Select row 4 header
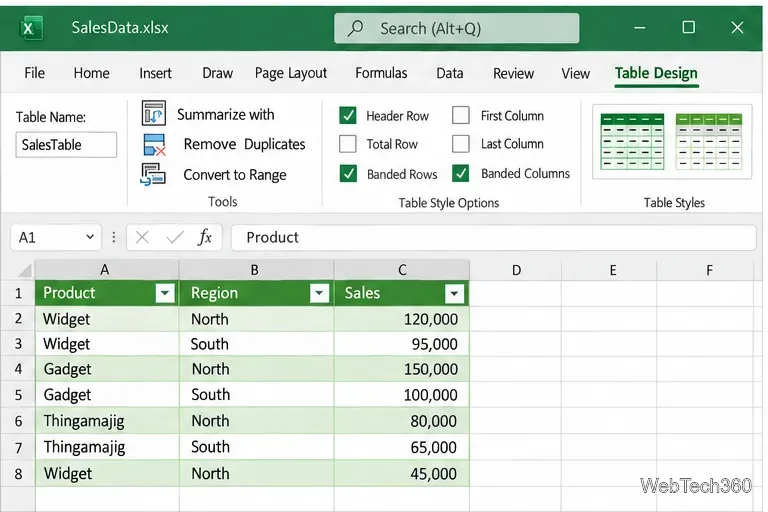The width and height of the screenshot is (768, 512). click(18, 369)
